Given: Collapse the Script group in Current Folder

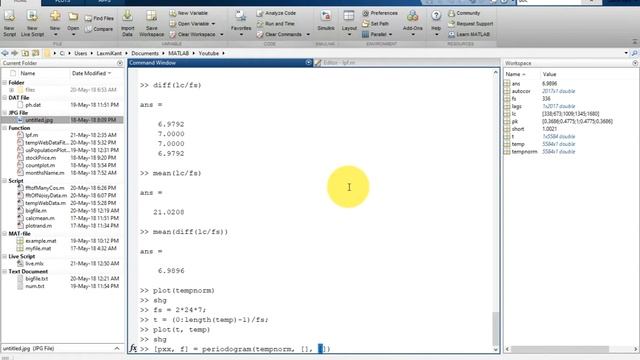Looking at the screenshot, I should coord(4,180).
